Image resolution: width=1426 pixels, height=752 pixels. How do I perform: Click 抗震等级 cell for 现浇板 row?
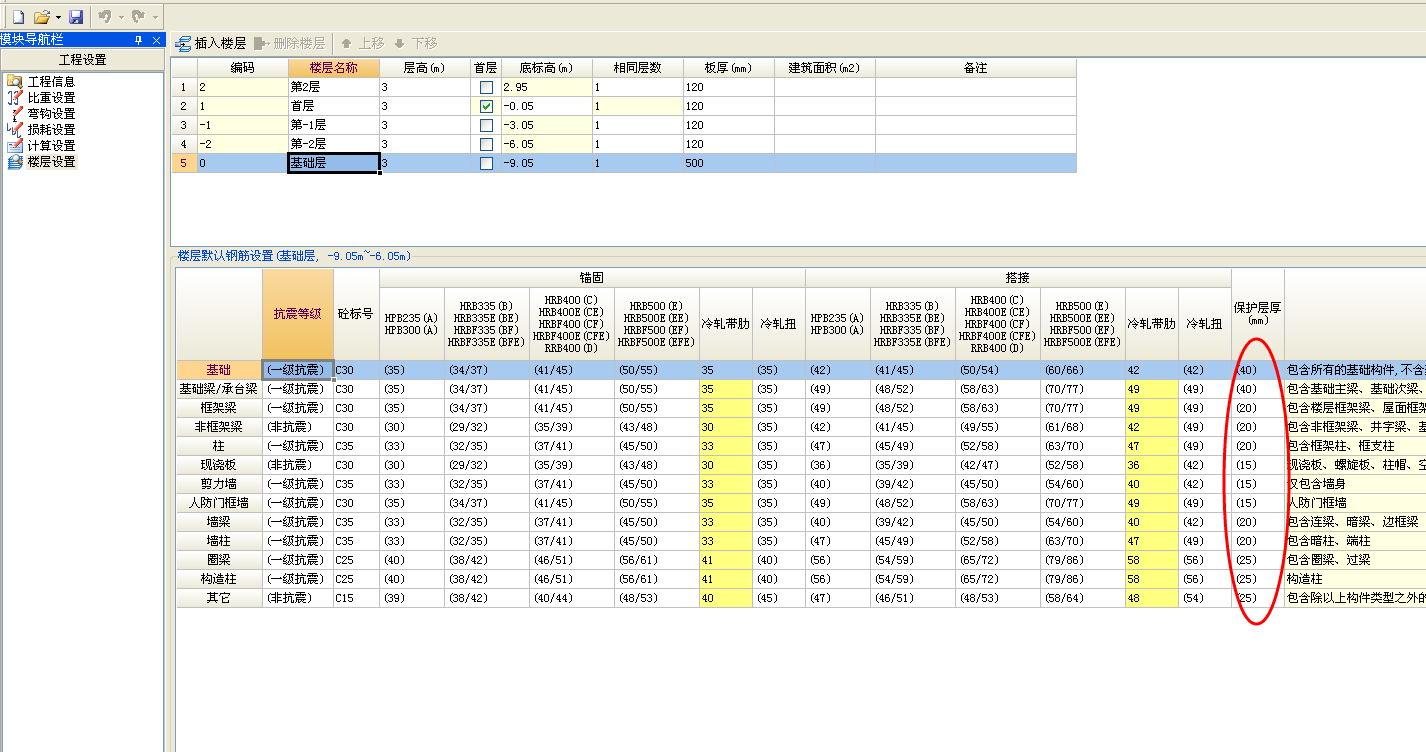click(298, 465)
